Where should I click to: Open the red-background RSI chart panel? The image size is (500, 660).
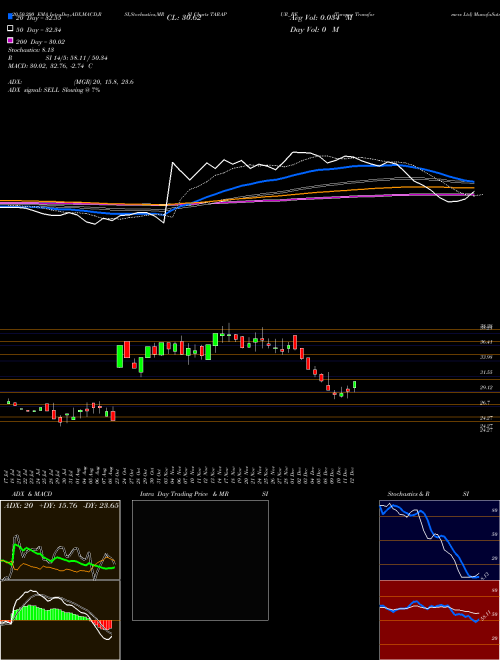pos(439,620)
